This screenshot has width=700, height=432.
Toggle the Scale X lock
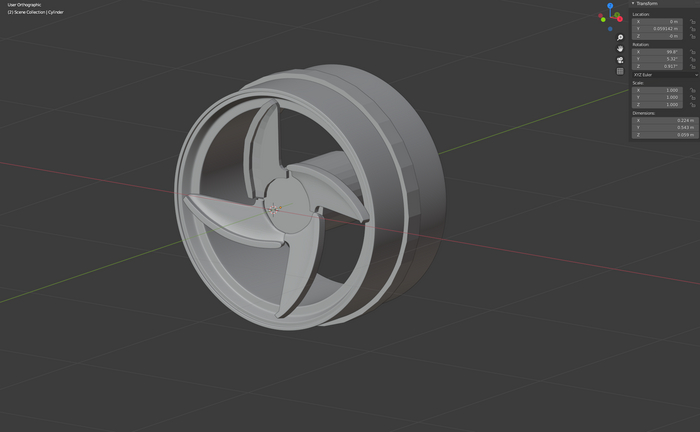(693, 90)
